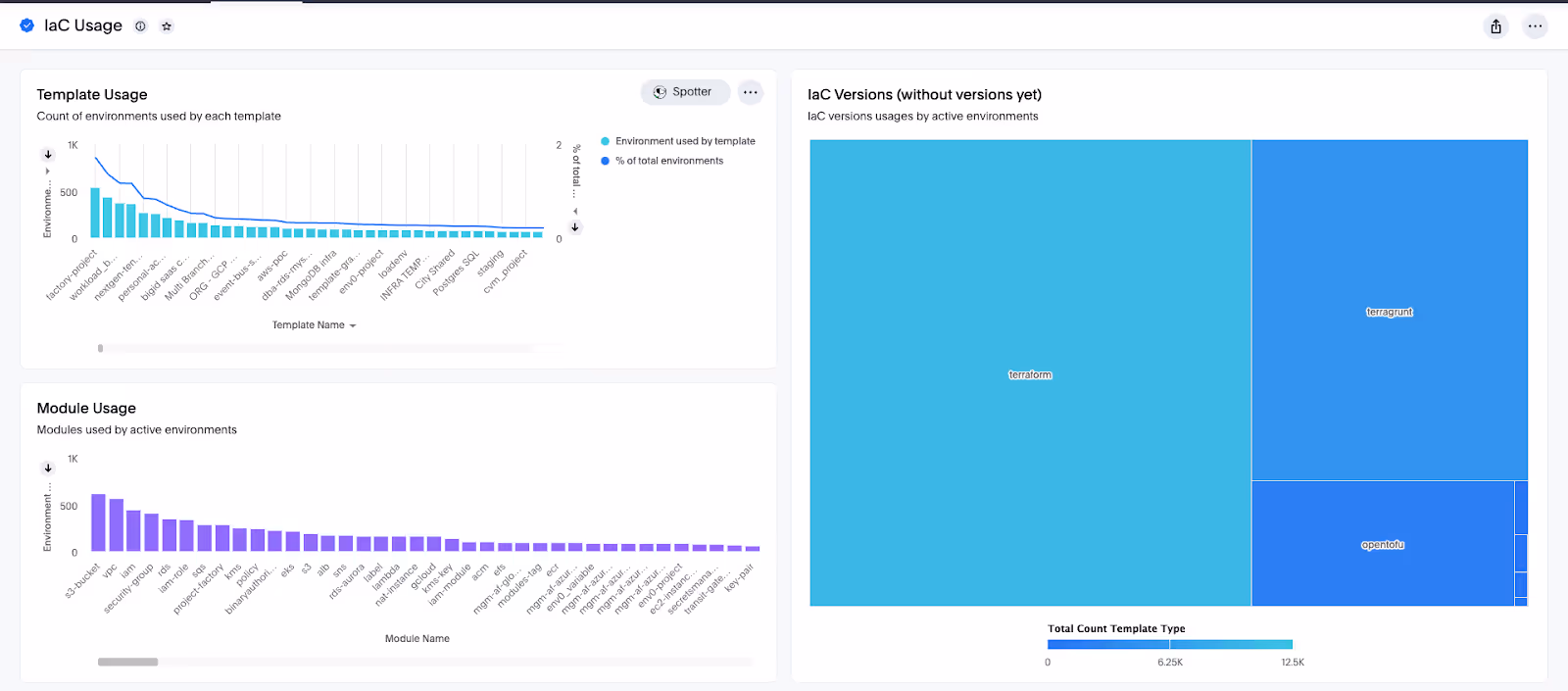This screenshot has width=1568, height=691.
Task: Click the IaC Usage dashboard title
Action: (83, 25)
